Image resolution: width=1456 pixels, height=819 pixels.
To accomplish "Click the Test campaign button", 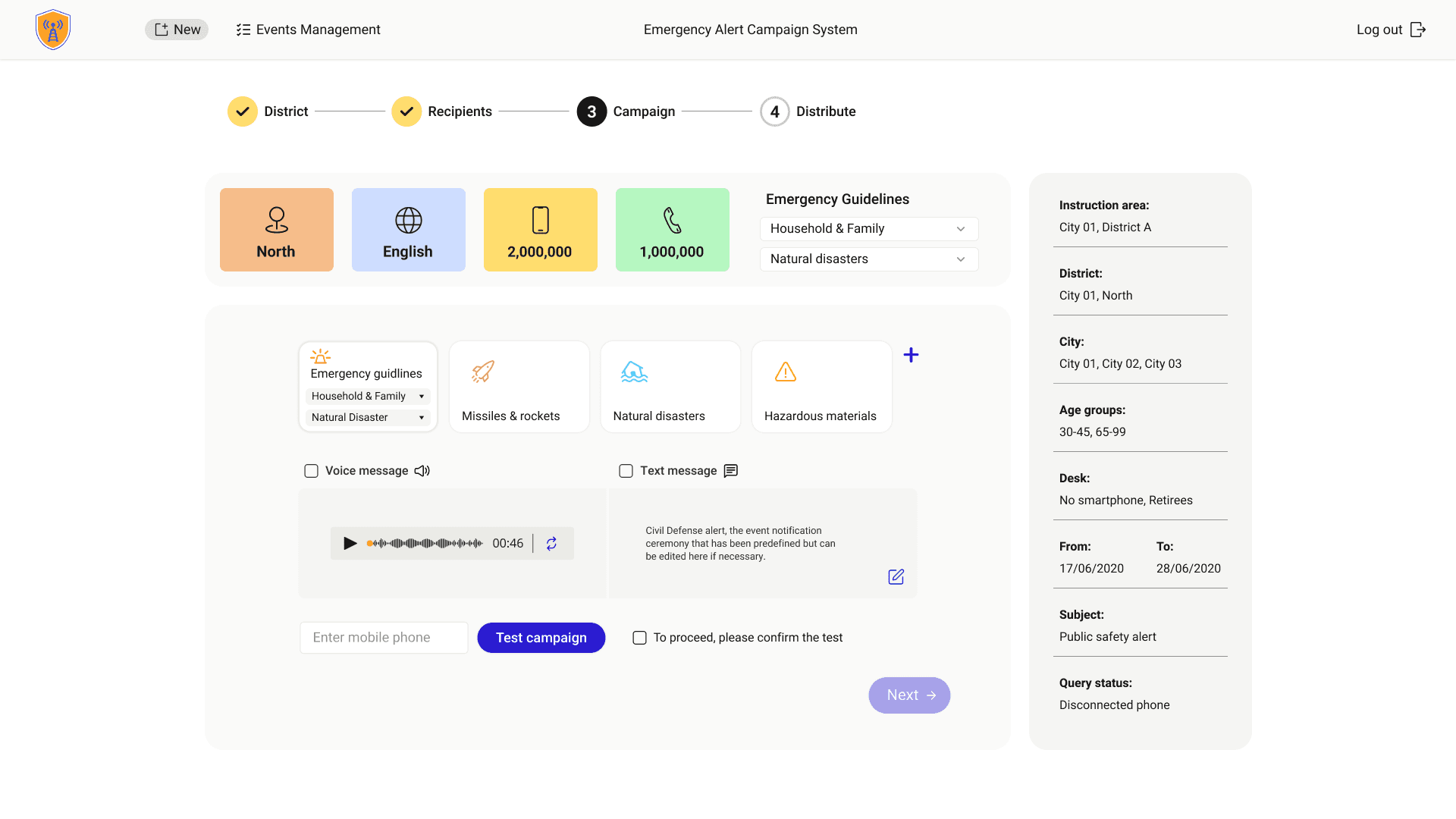I will tap(541, 638).
